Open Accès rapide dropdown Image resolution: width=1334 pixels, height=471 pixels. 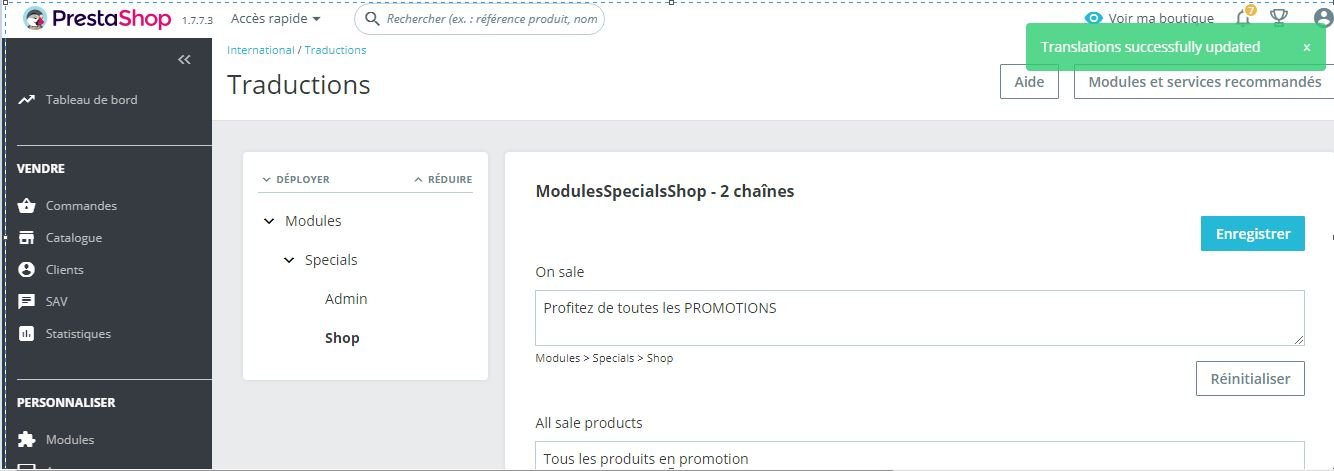(276, 18)
